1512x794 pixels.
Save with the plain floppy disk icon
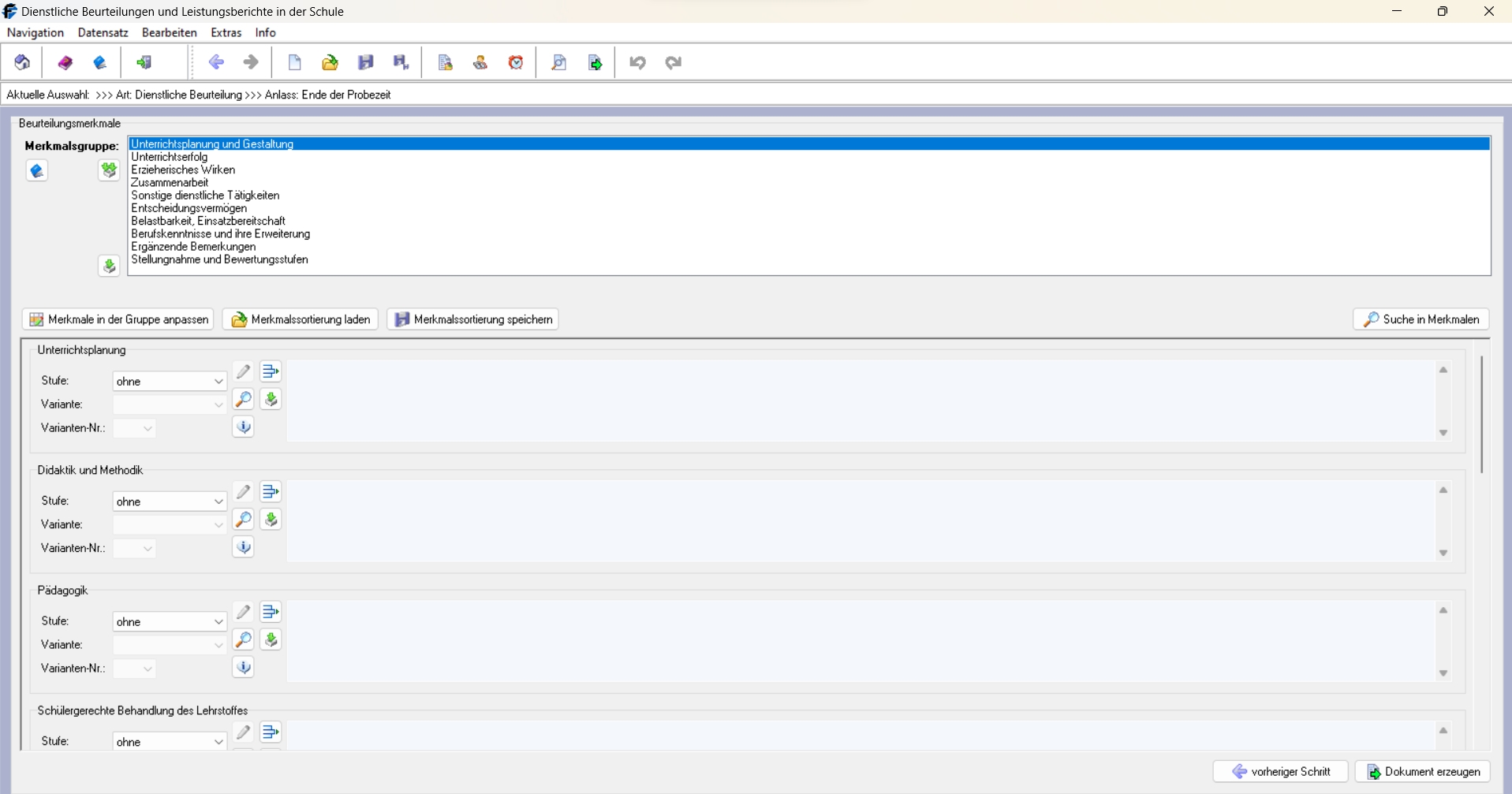(365, 62)
